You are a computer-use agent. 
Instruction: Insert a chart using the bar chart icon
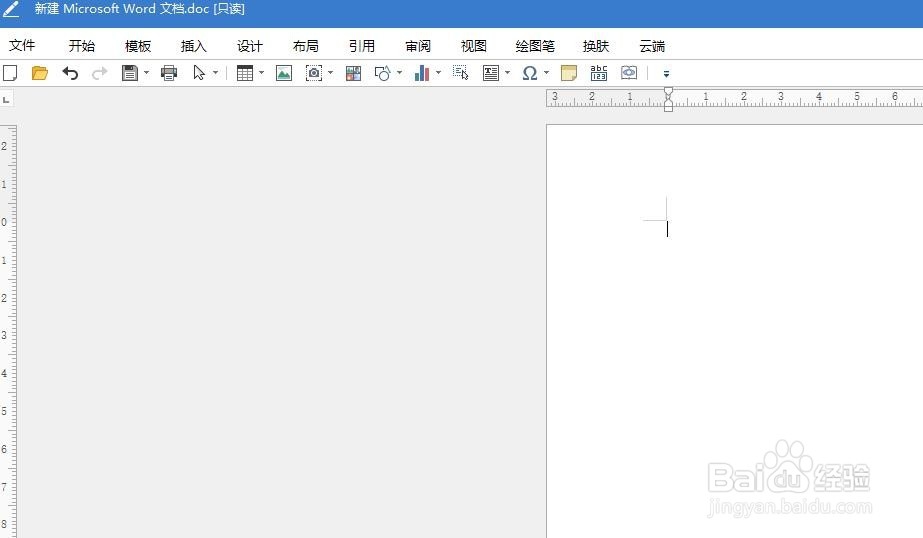point(421,73)
